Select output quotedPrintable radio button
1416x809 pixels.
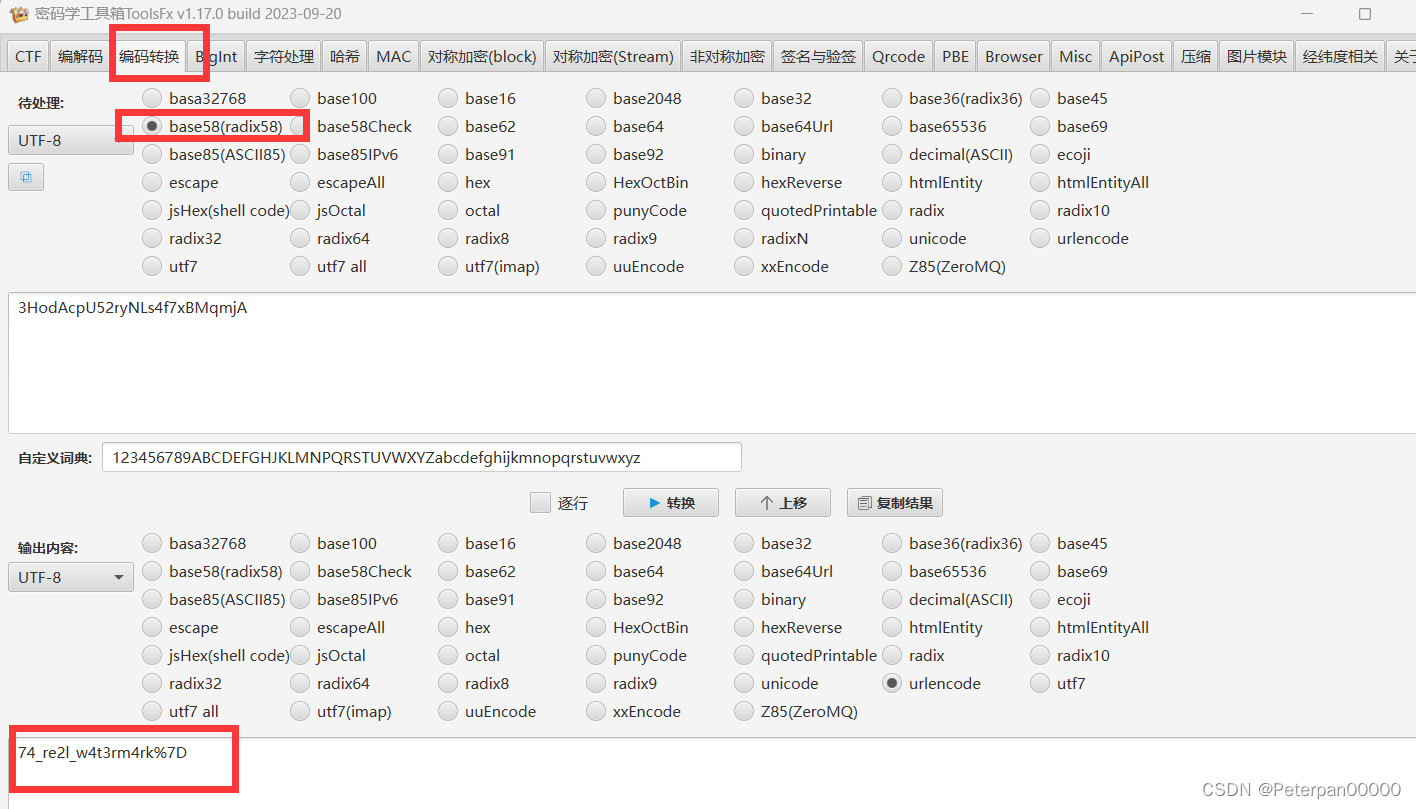(744, 655)
